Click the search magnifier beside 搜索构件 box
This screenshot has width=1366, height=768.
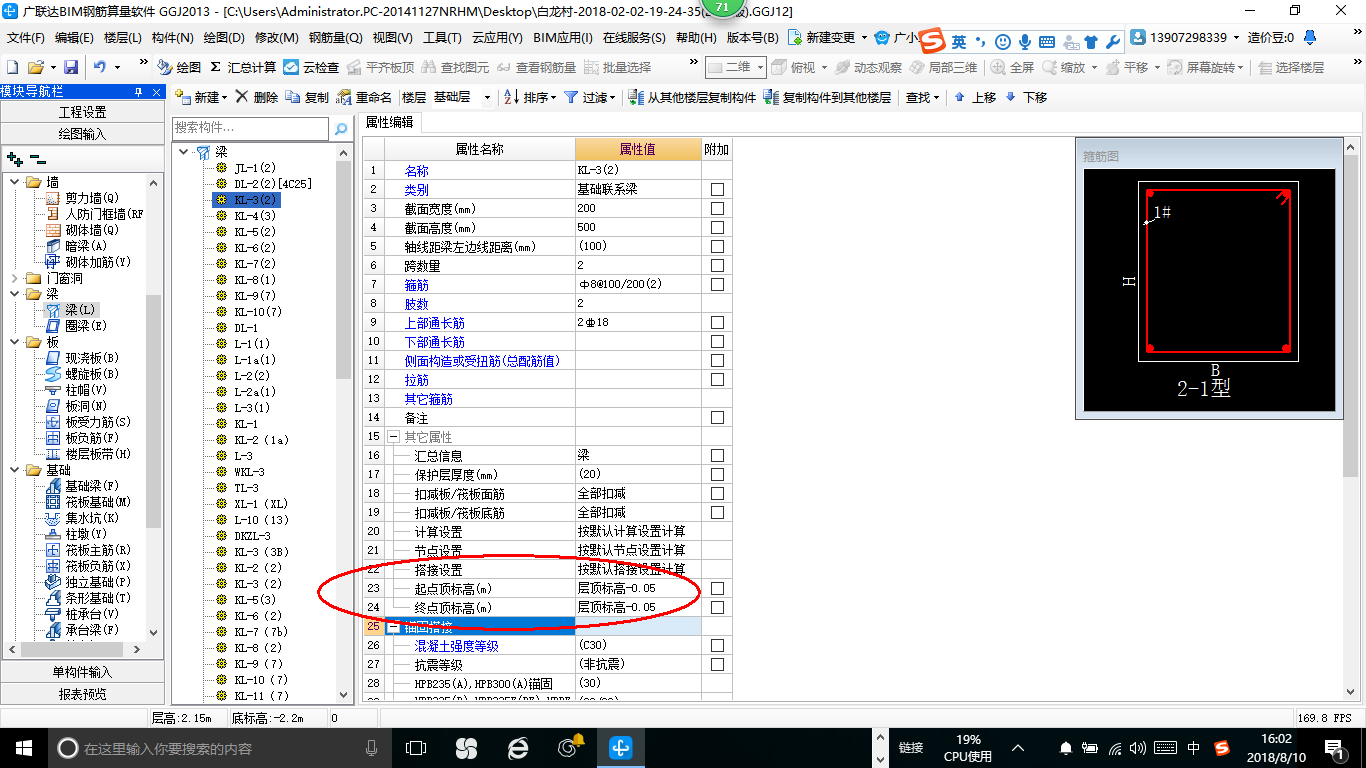341,128
